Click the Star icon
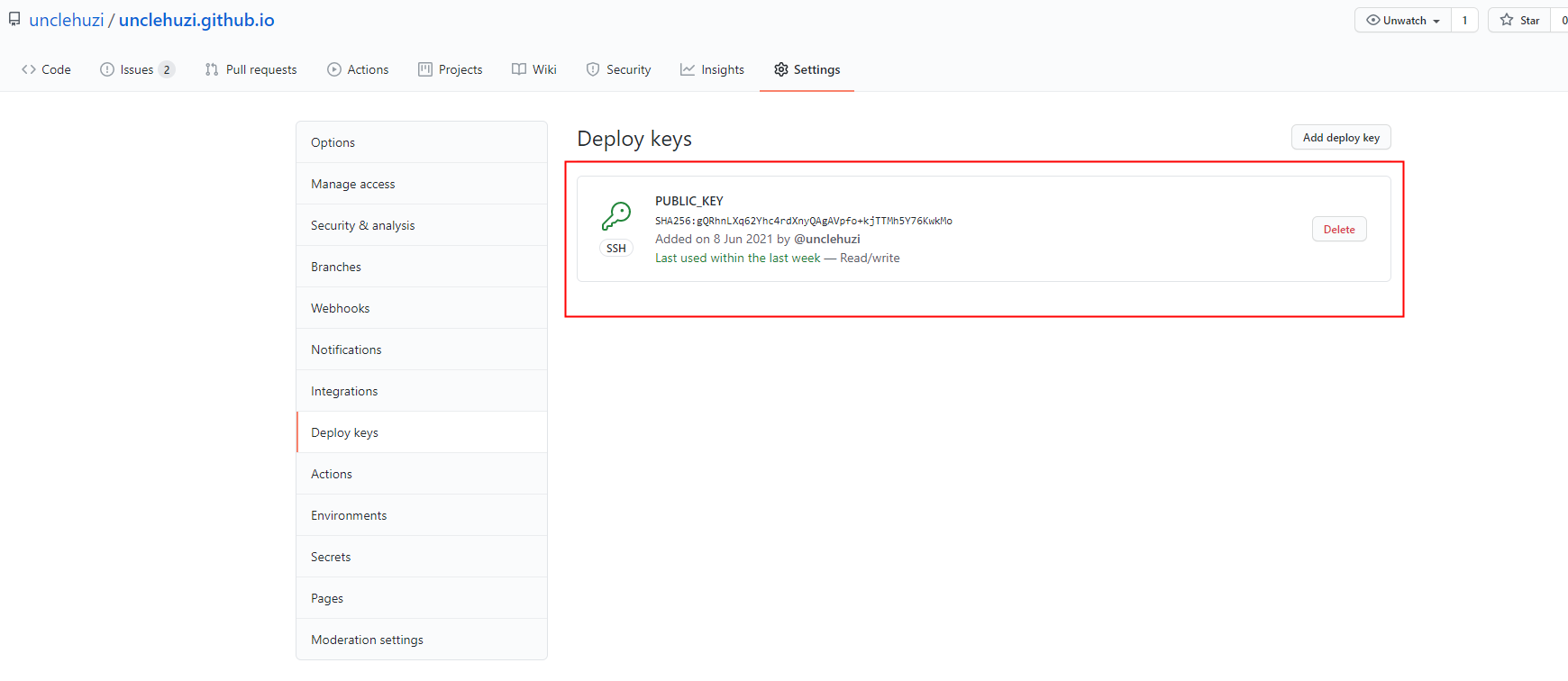Viewport: 1568px width, 681px height. (x=1507, y=20)
